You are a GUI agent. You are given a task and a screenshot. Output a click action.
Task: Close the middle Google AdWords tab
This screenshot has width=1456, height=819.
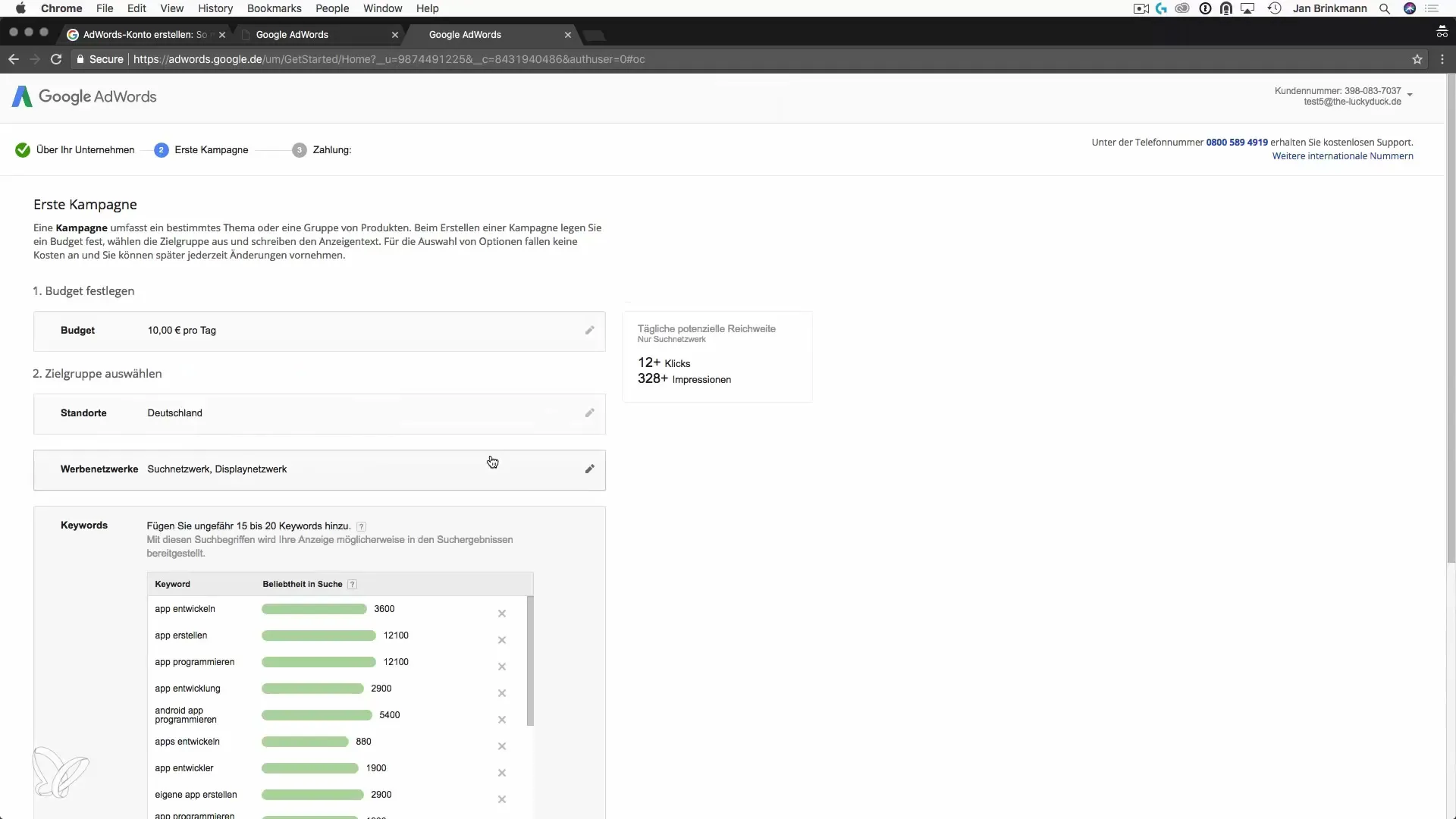[x=395, y=35]
